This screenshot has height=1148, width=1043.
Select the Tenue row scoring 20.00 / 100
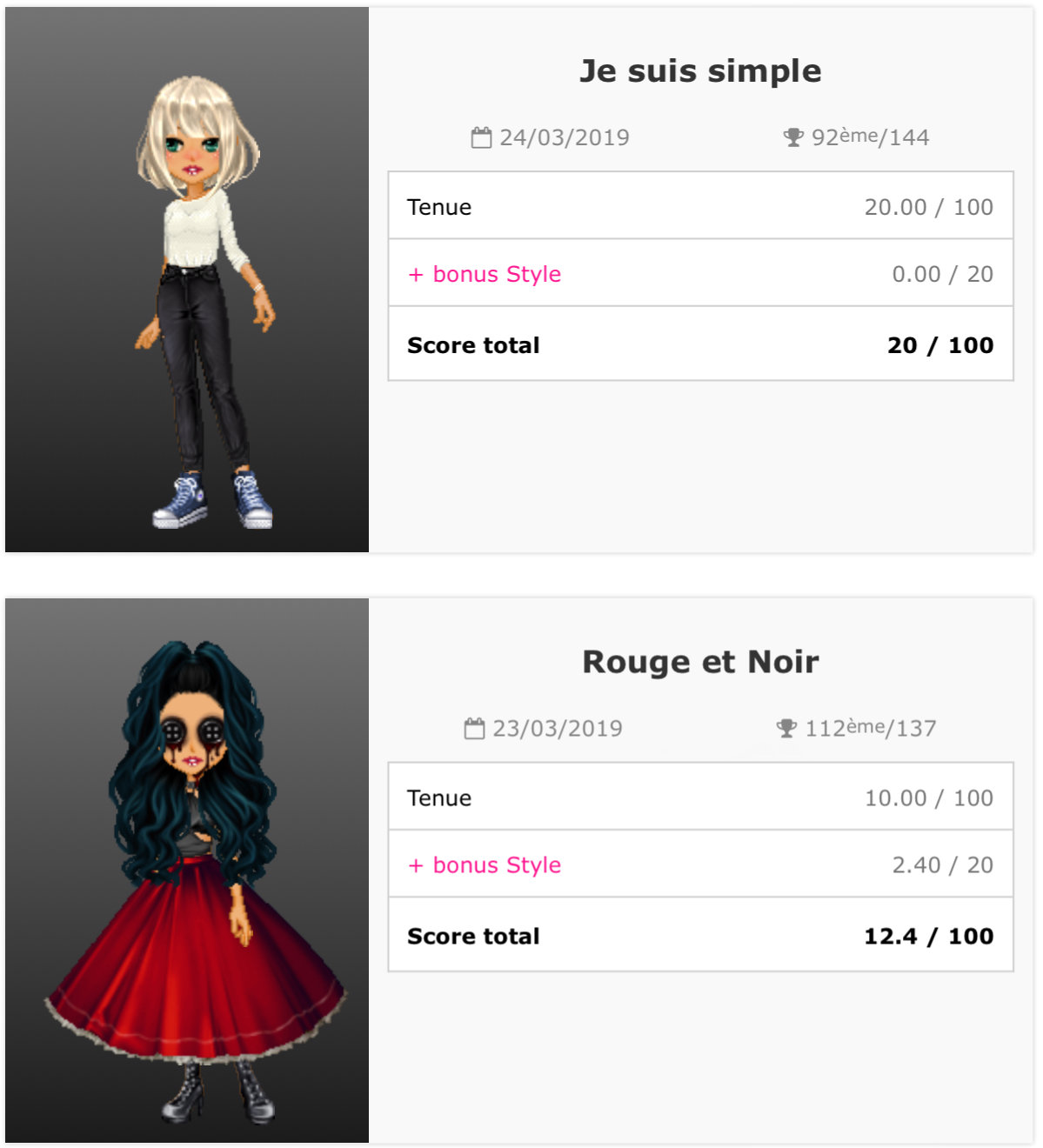coord(700,206)
